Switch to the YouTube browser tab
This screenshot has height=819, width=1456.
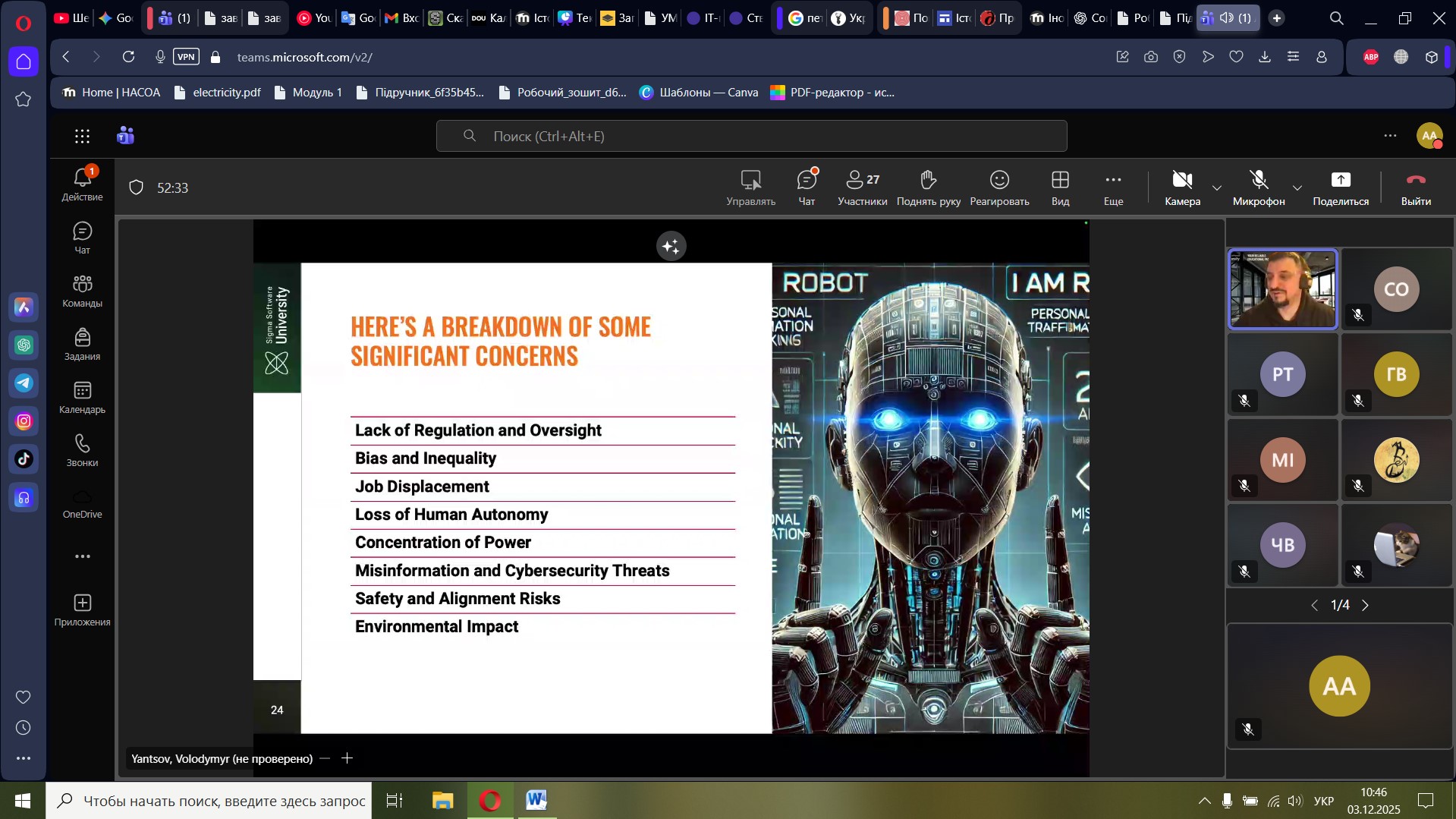click(x=313, y=18)
